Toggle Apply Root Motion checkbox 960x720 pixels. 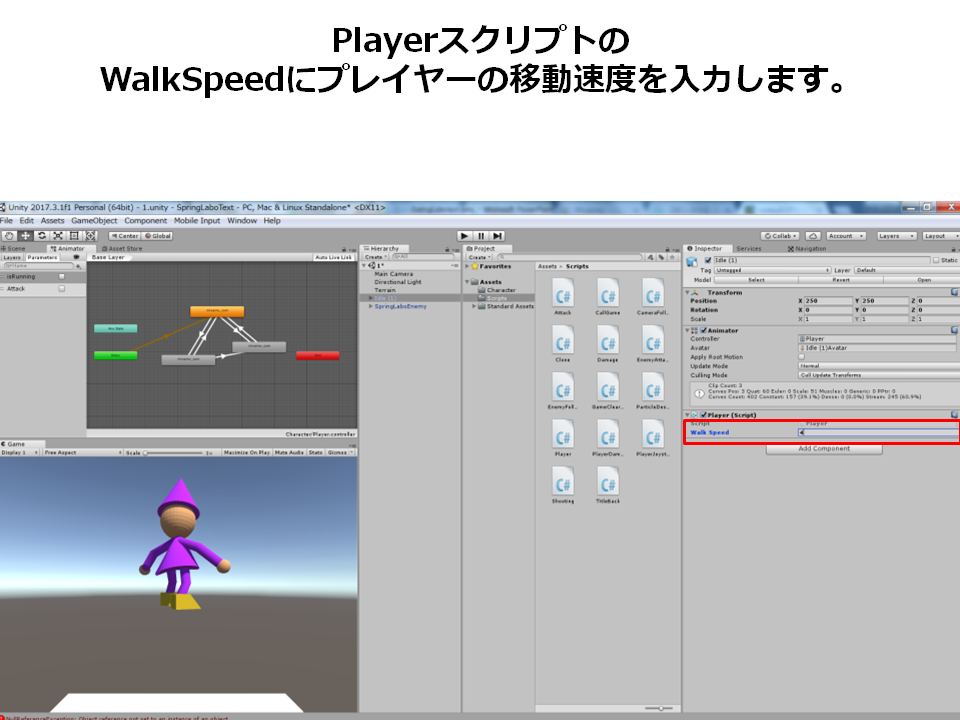[x=801, y=357]
